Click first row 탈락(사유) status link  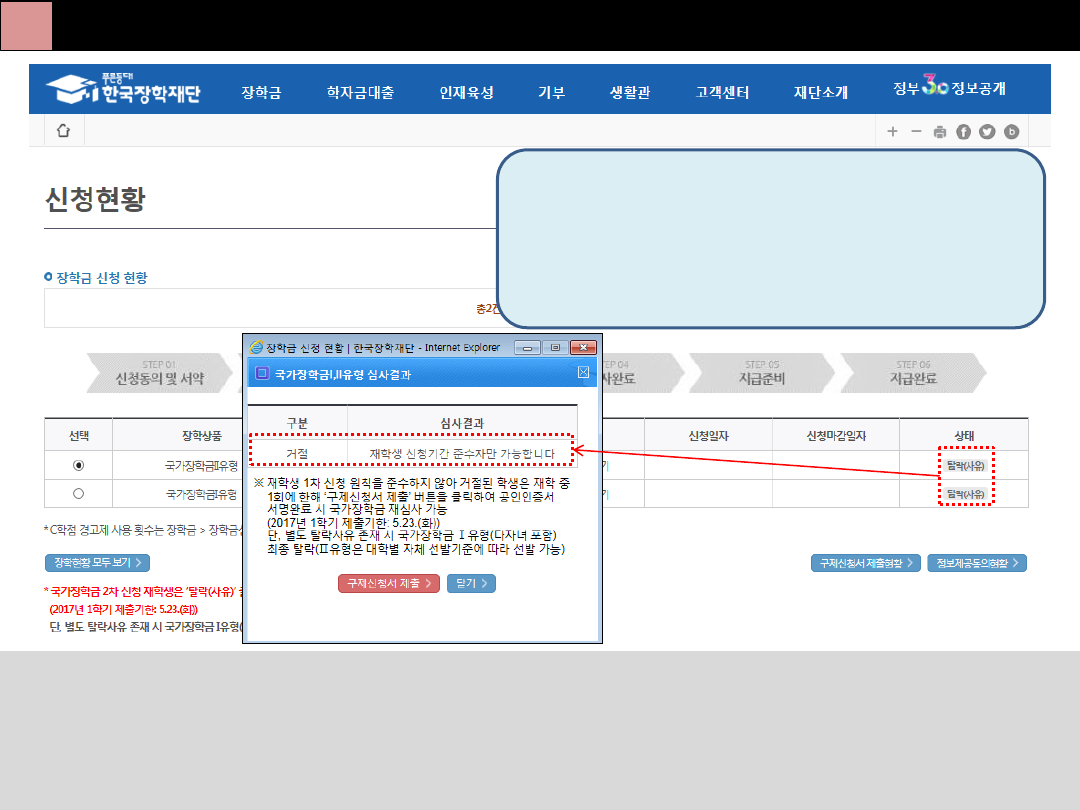(x=966, y=465)
